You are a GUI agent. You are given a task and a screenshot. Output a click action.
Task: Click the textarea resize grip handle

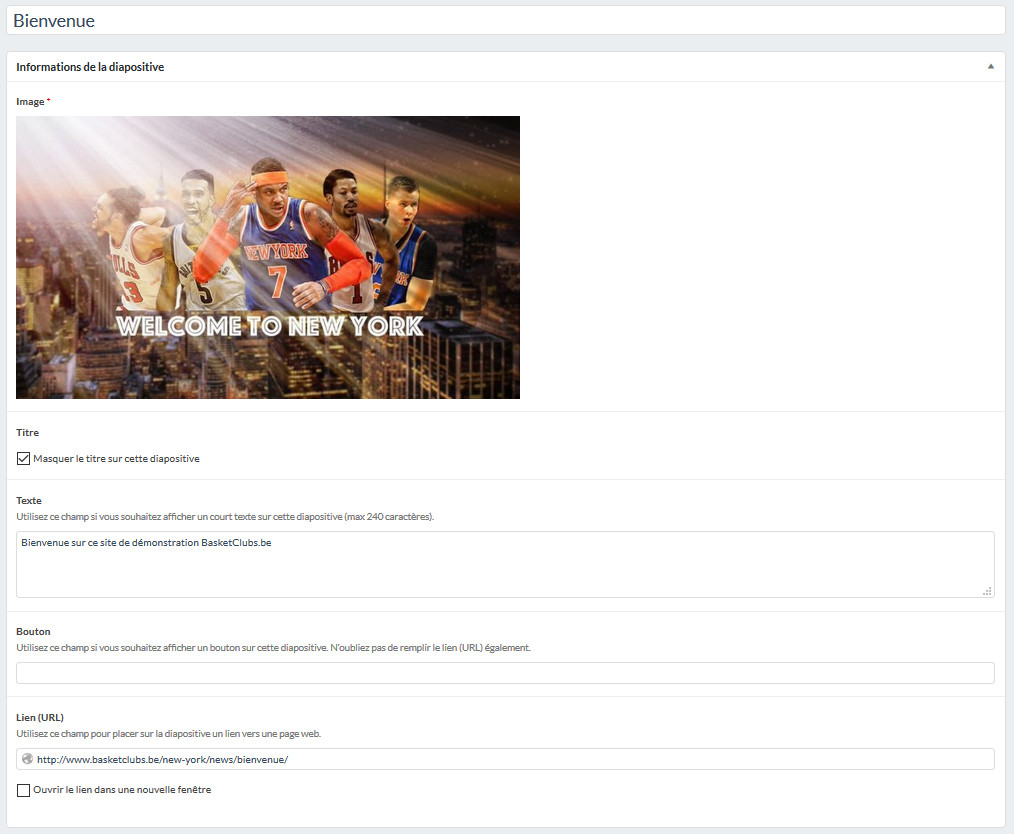[x=987, y=591]
